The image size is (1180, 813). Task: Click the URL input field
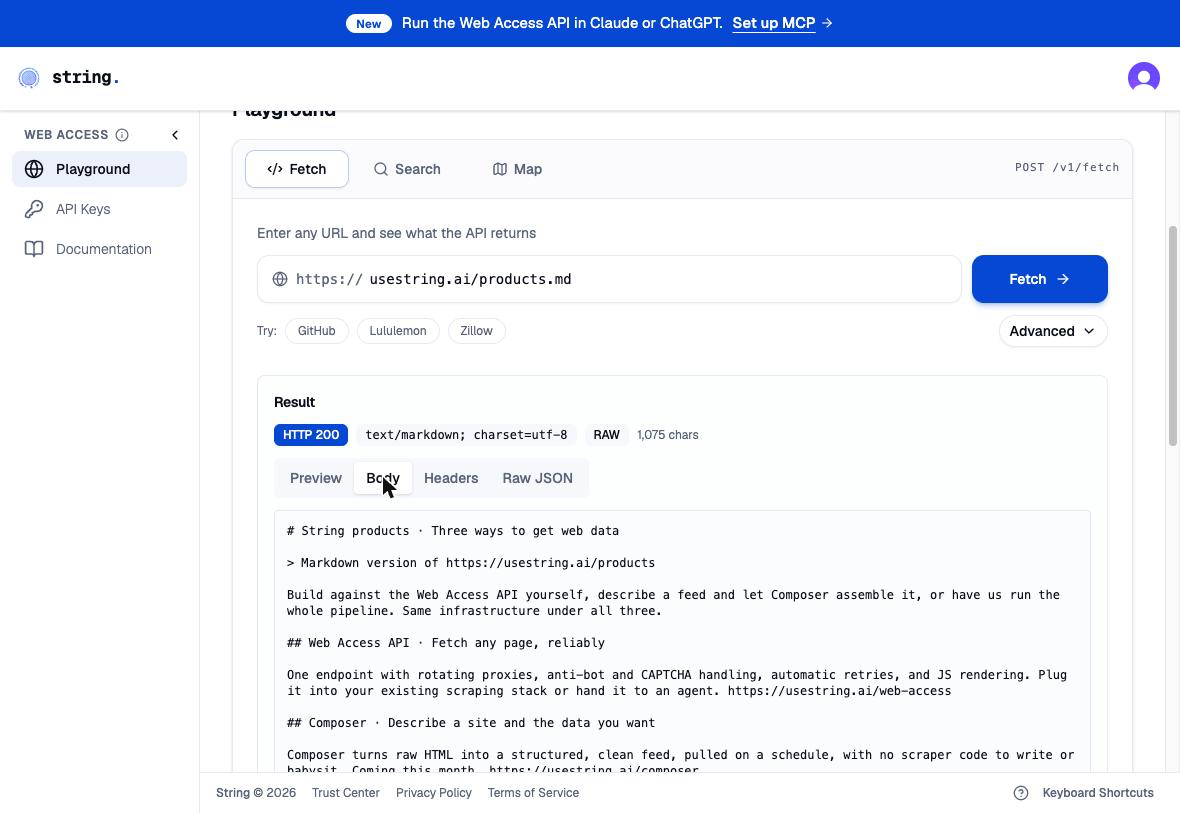coord(609,279)
